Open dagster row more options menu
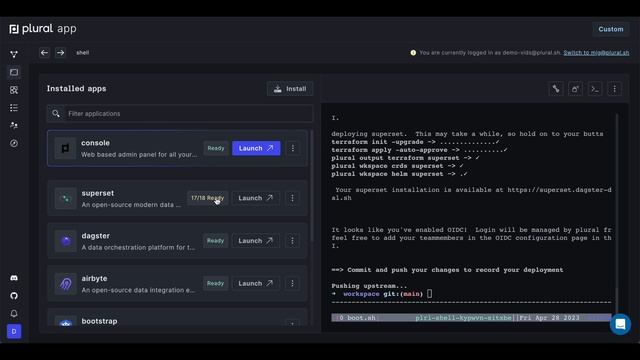The image size is (640, 360). [292, 241]
